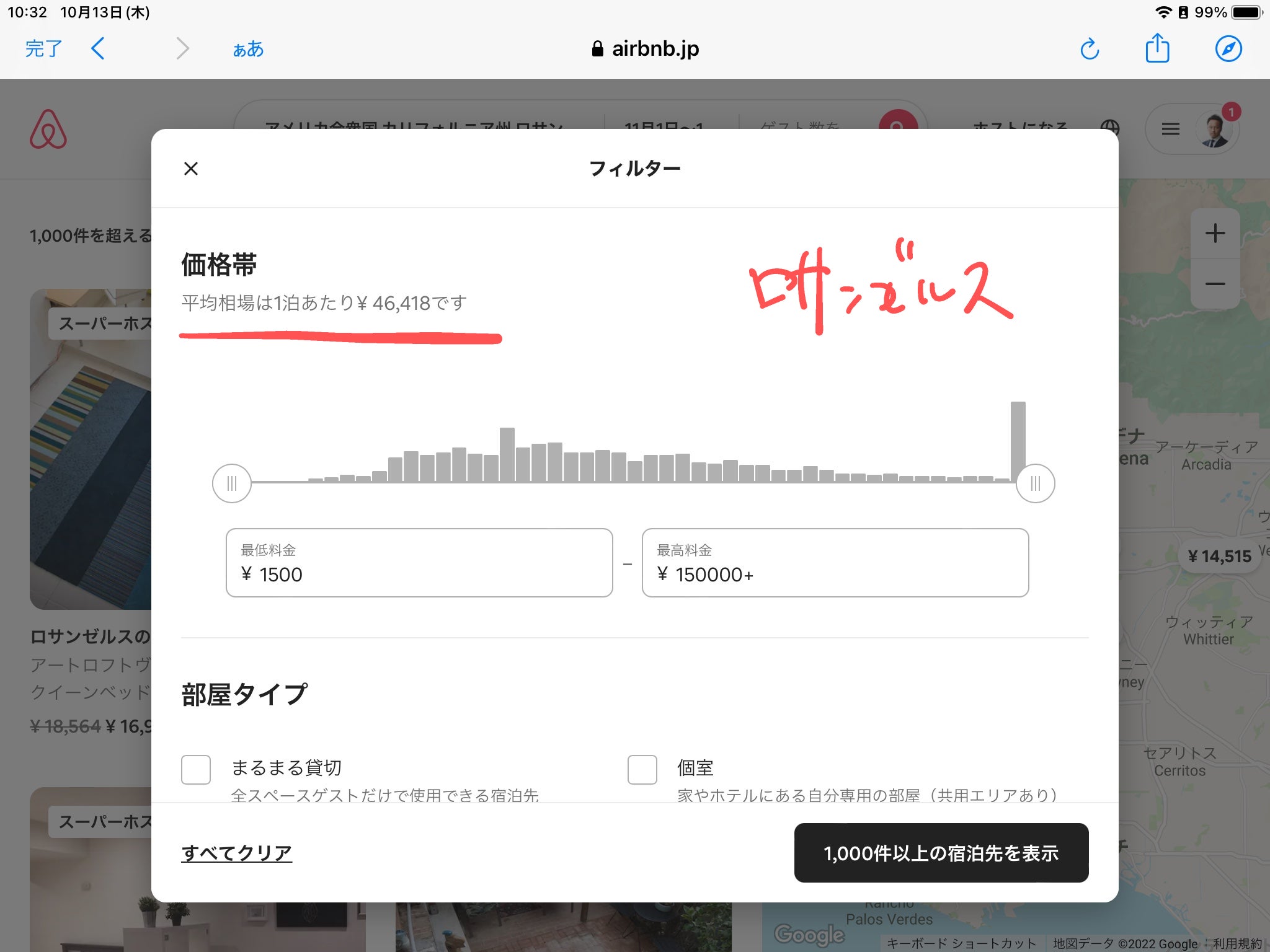Screen dimensions: 1270x952
Task: Tap the browser back arrow
Action: pyautogui.click(x=98, y=48)
